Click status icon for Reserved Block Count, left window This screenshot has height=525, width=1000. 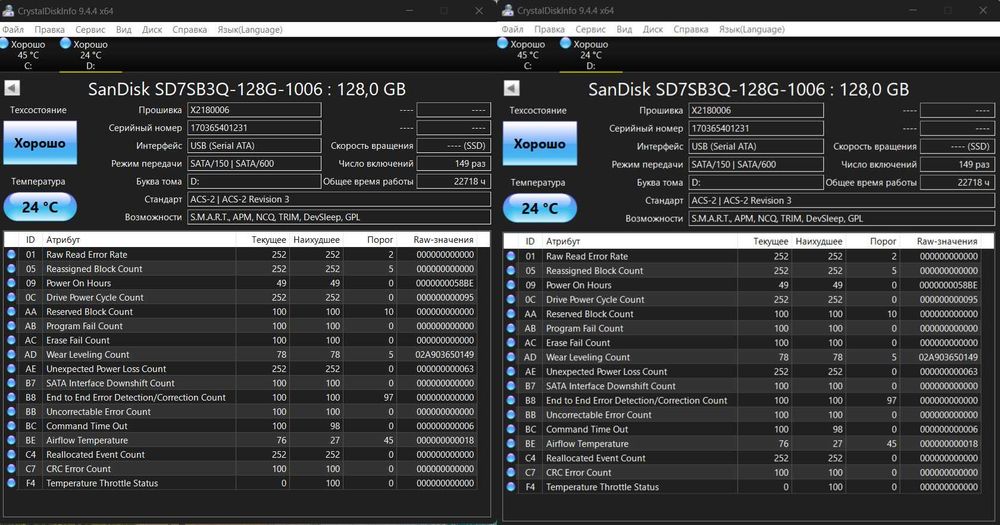pyautogui.click(x=11, y=311)
